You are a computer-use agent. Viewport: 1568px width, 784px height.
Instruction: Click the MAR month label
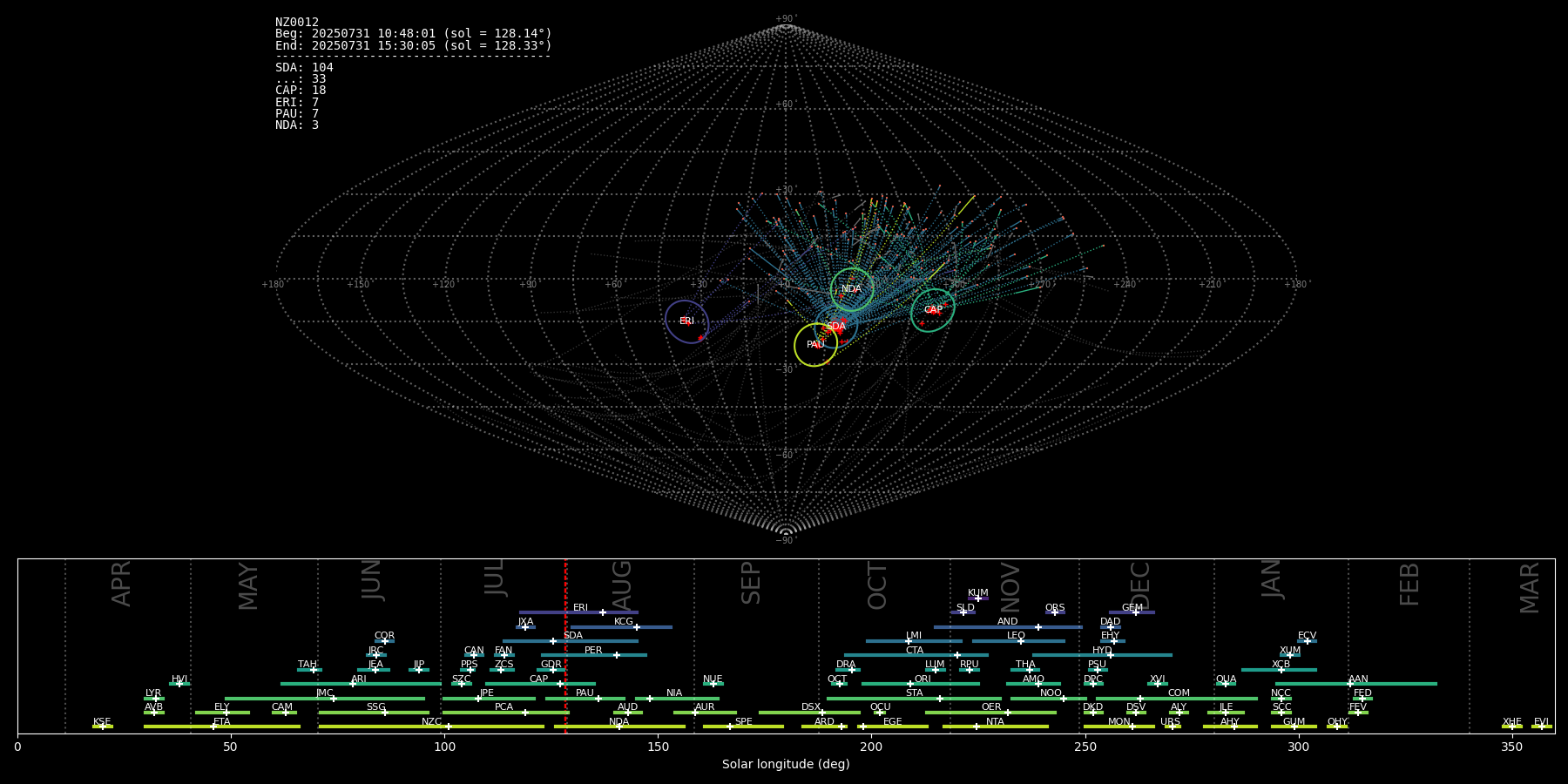(1530, 588)
